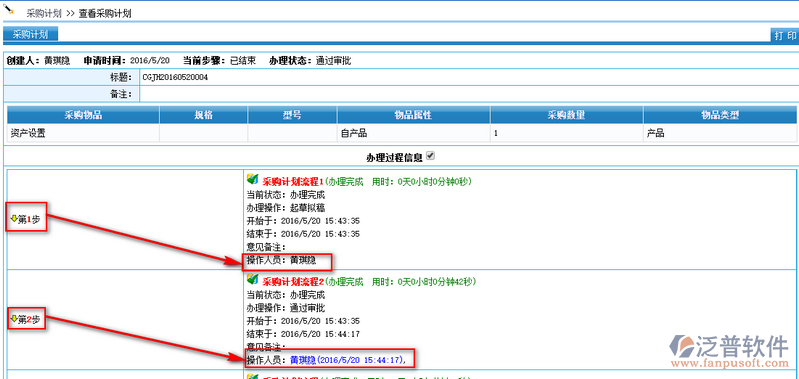Click the 打印 button
The height and width of the screenshot is (379, 799).
(785, 35)
